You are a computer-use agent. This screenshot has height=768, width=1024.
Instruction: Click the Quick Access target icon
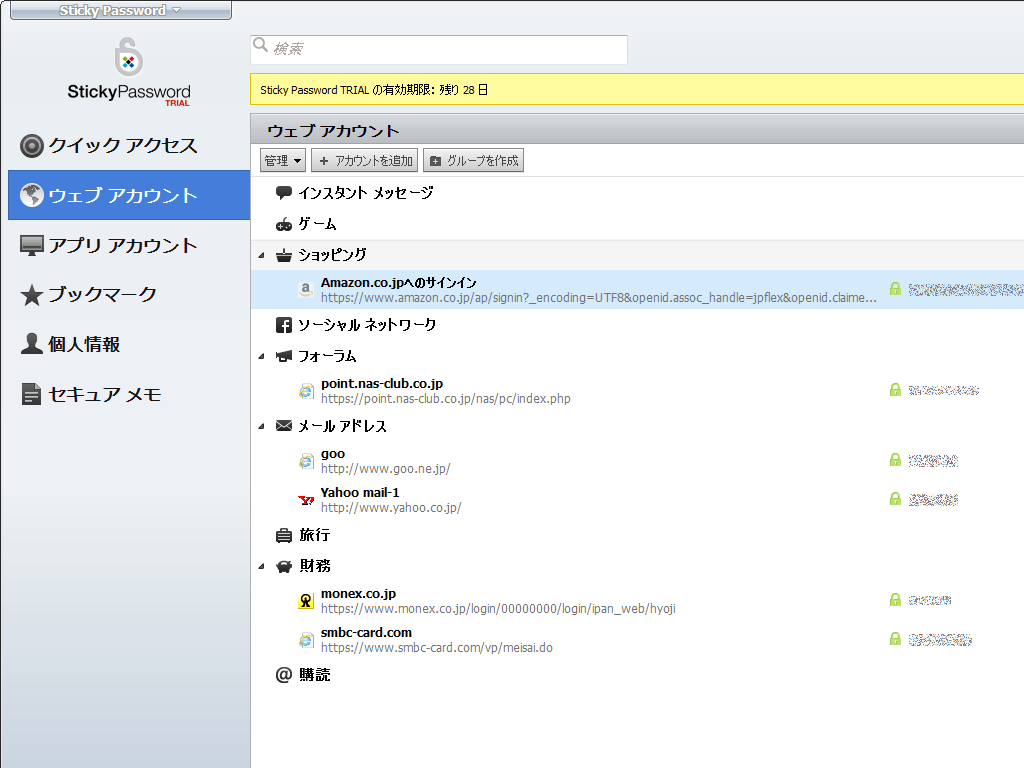pos(31,146)
